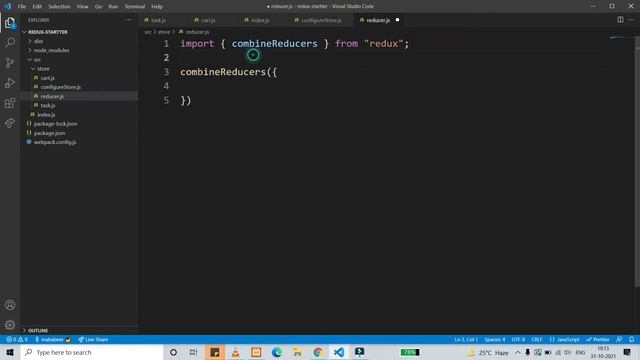This screenshot has width=640, height=360.
Task: Open the Sticky Notes taskbar icon
Action: tap(215, 352)
